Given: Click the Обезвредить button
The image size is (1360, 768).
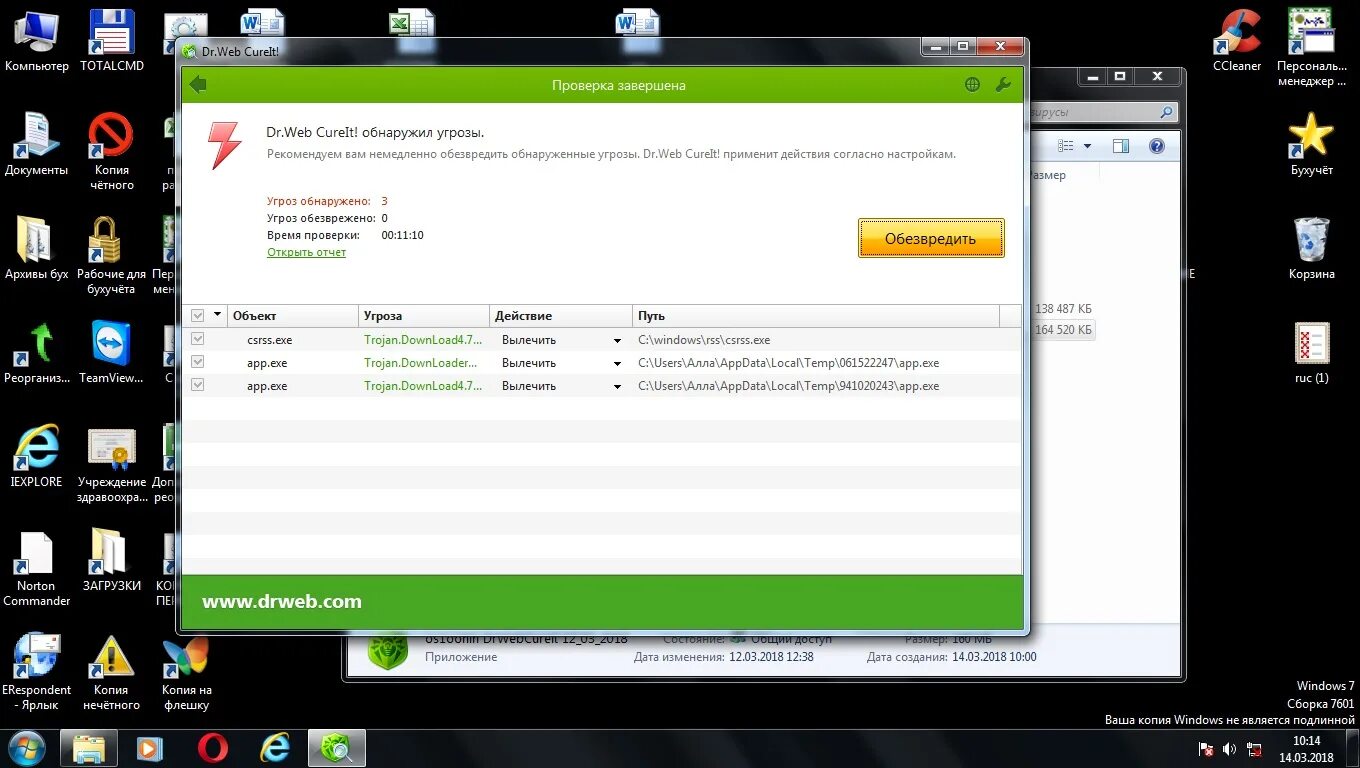Looking at the screenshot, I should point(931,239).
